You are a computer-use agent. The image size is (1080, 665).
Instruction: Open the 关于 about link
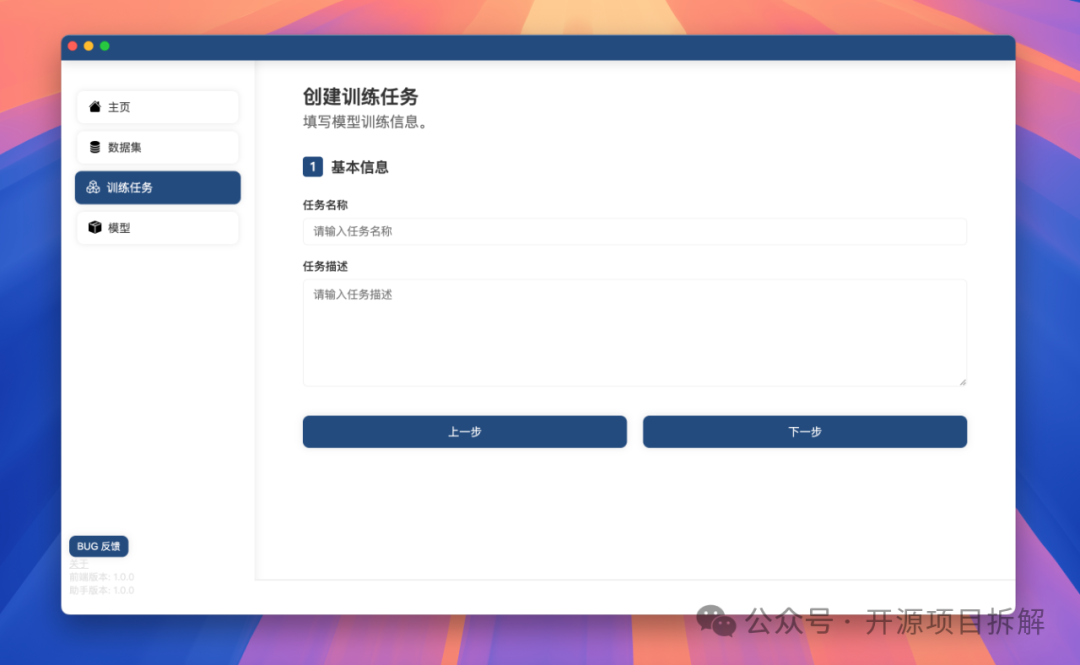80,563
